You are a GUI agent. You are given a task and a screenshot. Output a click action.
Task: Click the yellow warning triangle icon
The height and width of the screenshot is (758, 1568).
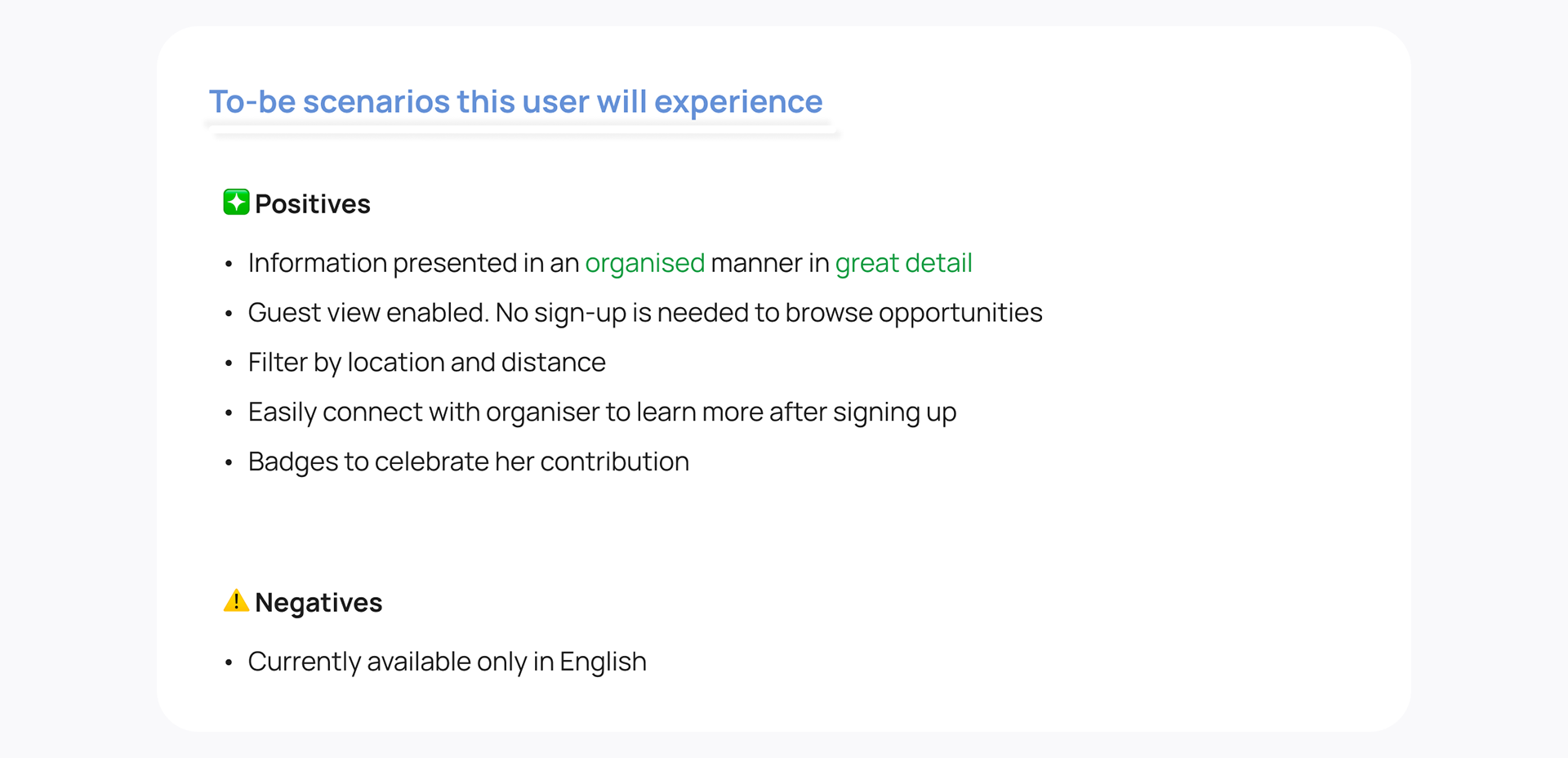click(236, 601)
